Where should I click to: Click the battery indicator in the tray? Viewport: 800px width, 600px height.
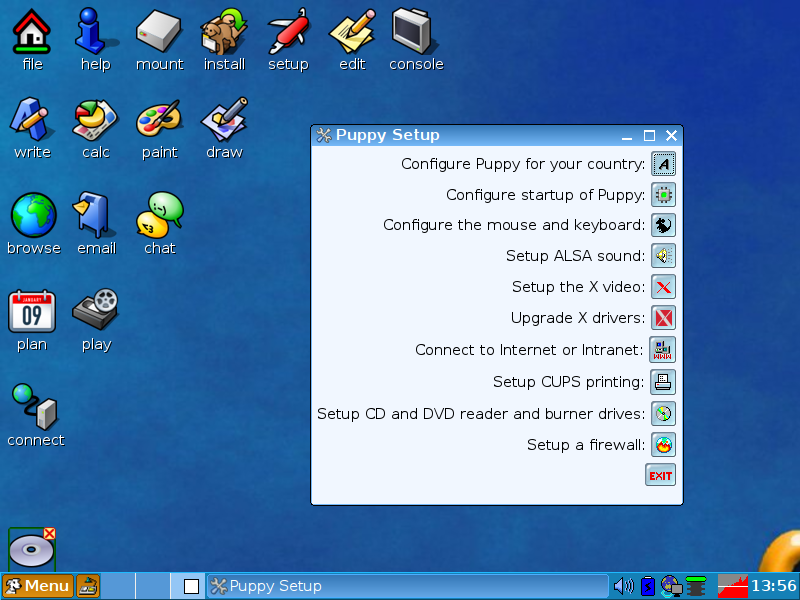tap(648, 586)
